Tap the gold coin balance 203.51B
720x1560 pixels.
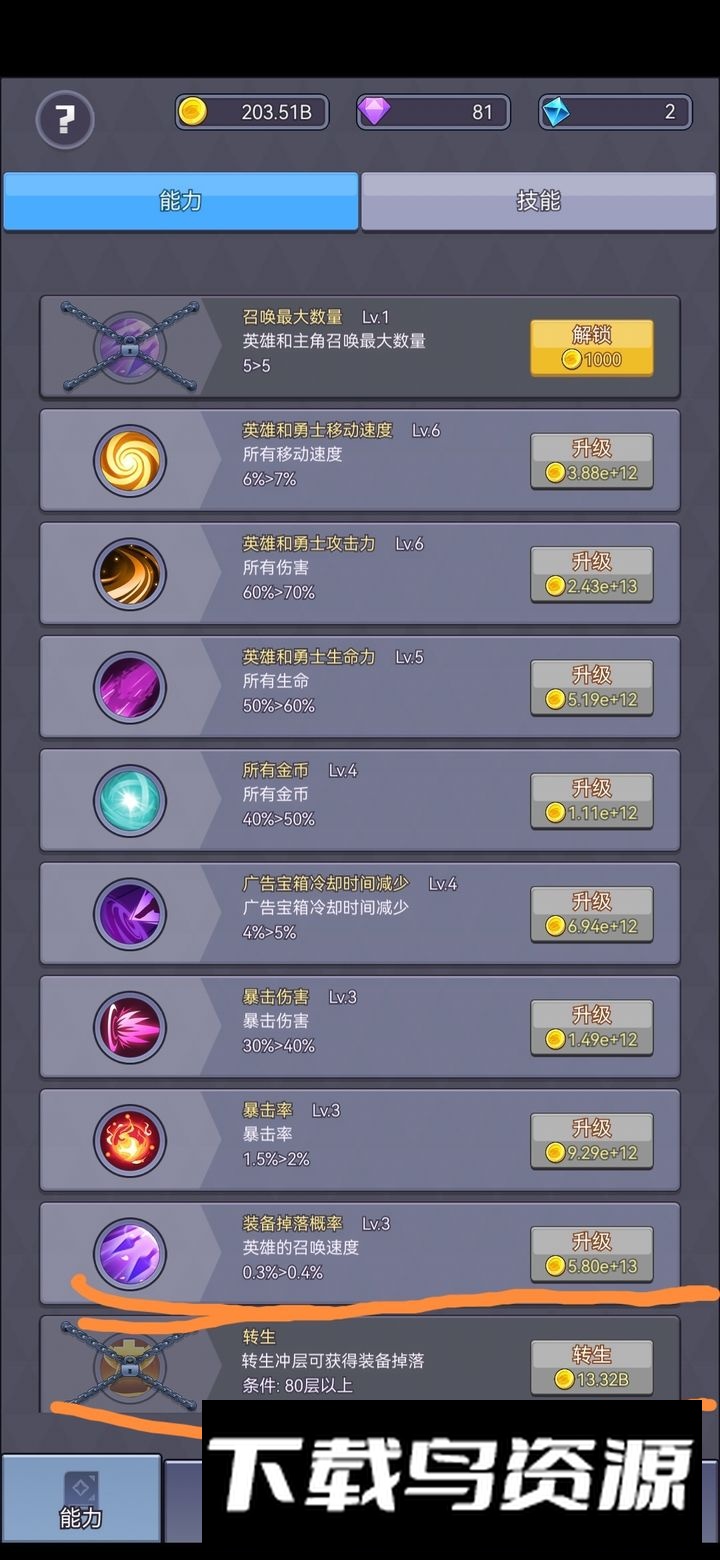pyautogui.click(x=258, y=112)
